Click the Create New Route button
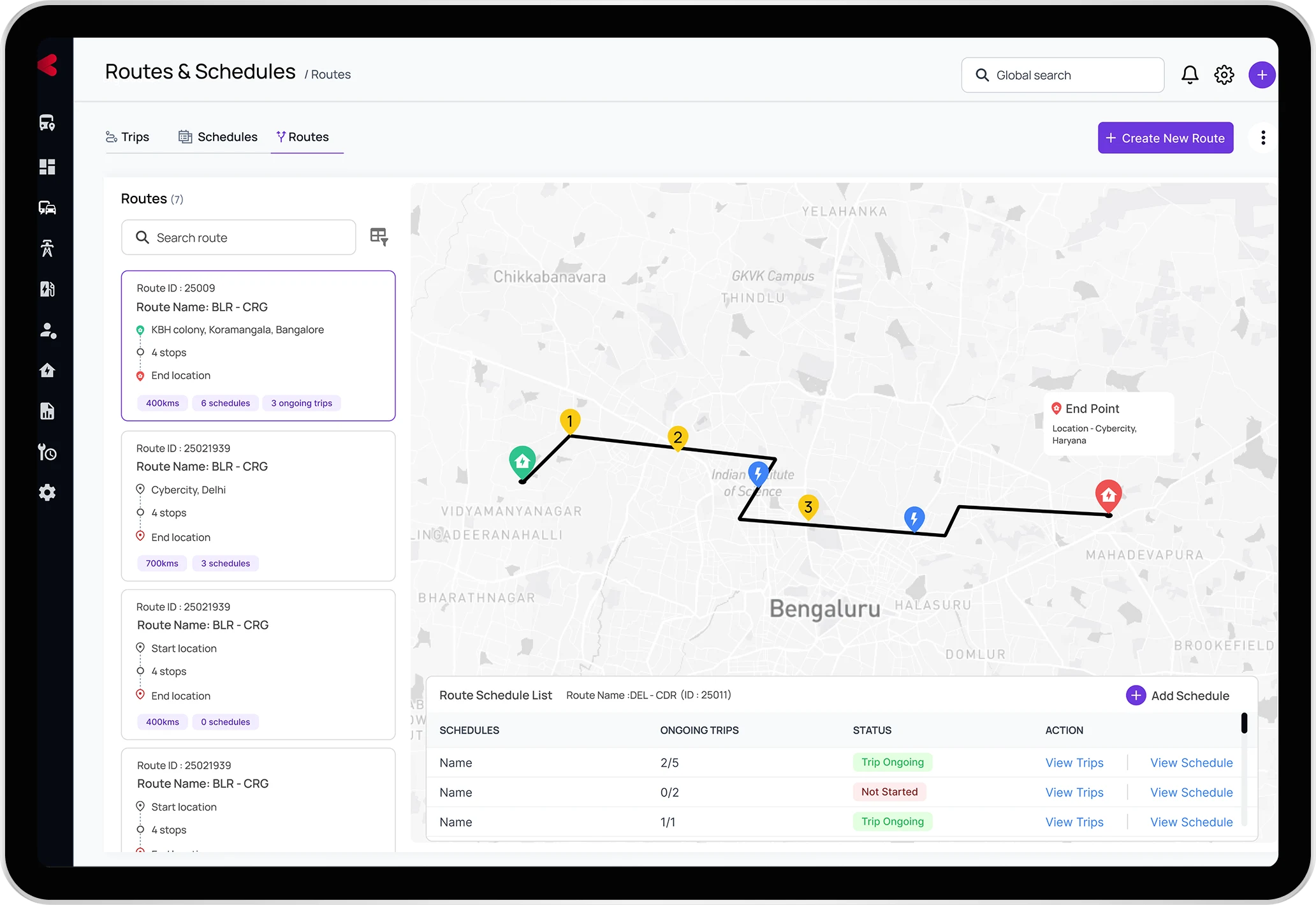Screen dimensions: 1316x905 coord(1165,138)
